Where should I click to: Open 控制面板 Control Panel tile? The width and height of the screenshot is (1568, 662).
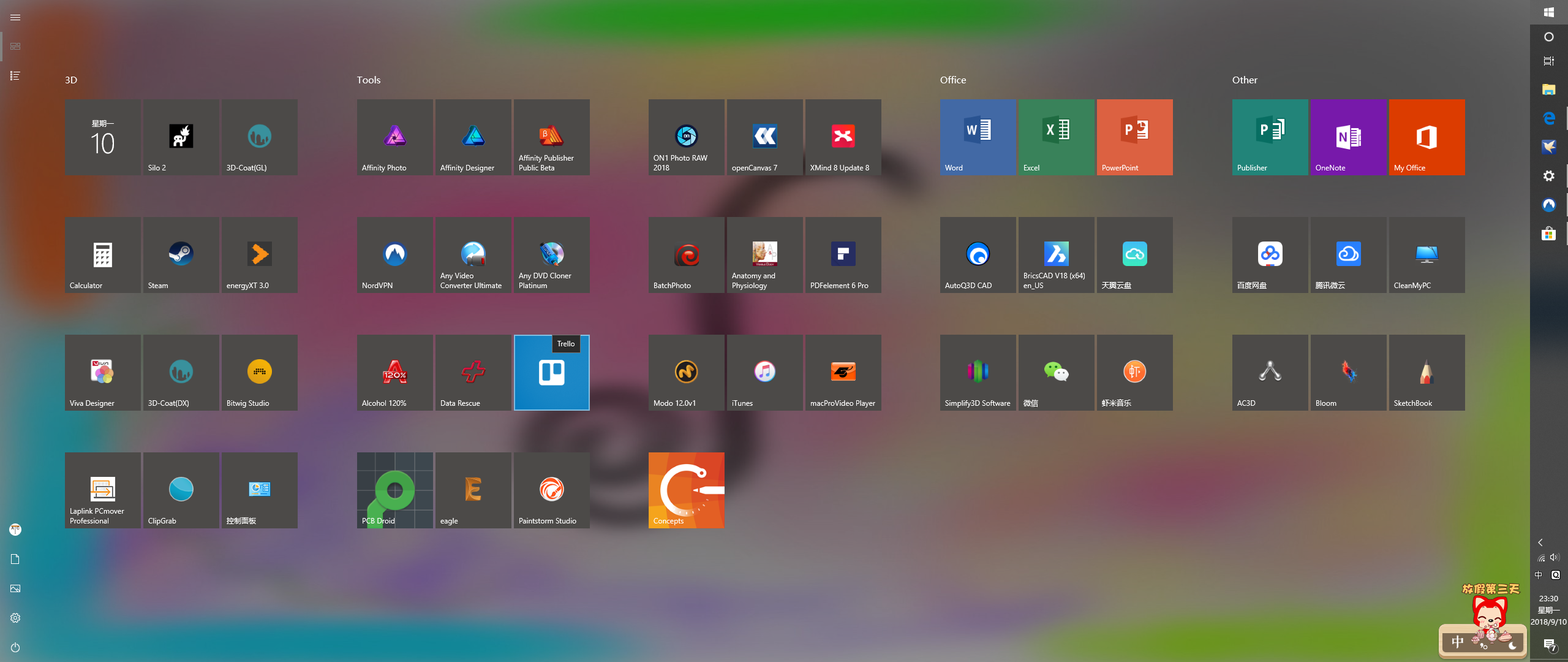259,490
